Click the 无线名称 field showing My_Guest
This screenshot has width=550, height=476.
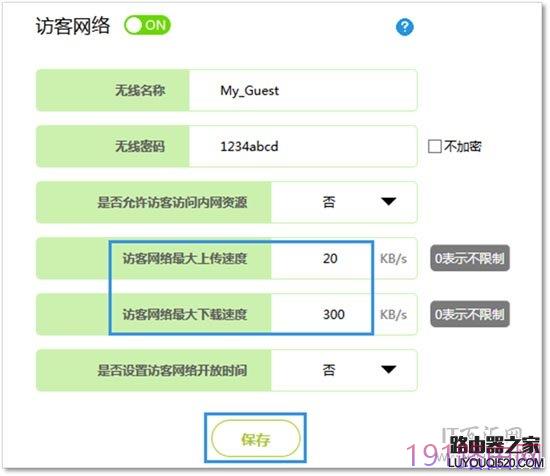(x=303, y=90)
